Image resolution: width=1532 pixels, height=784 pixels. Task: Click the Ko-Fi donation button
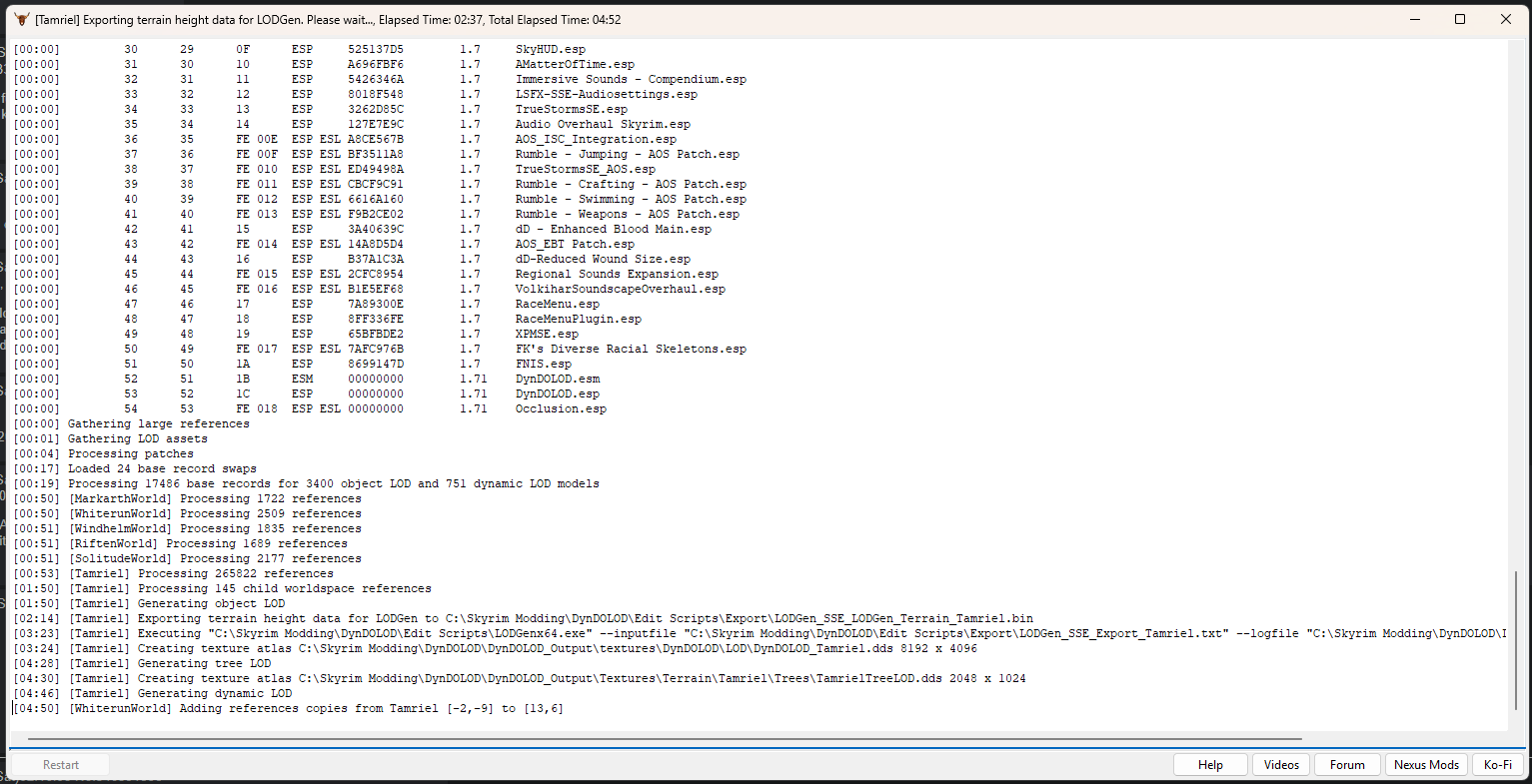pos(1498,765)
